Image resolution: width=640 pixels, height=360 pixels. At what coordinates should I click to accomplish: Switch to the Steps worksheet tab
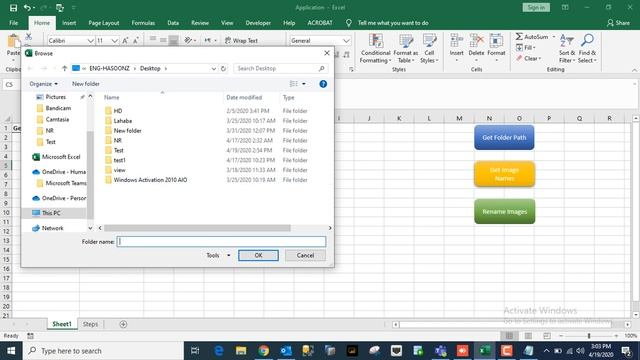(90, 324)
